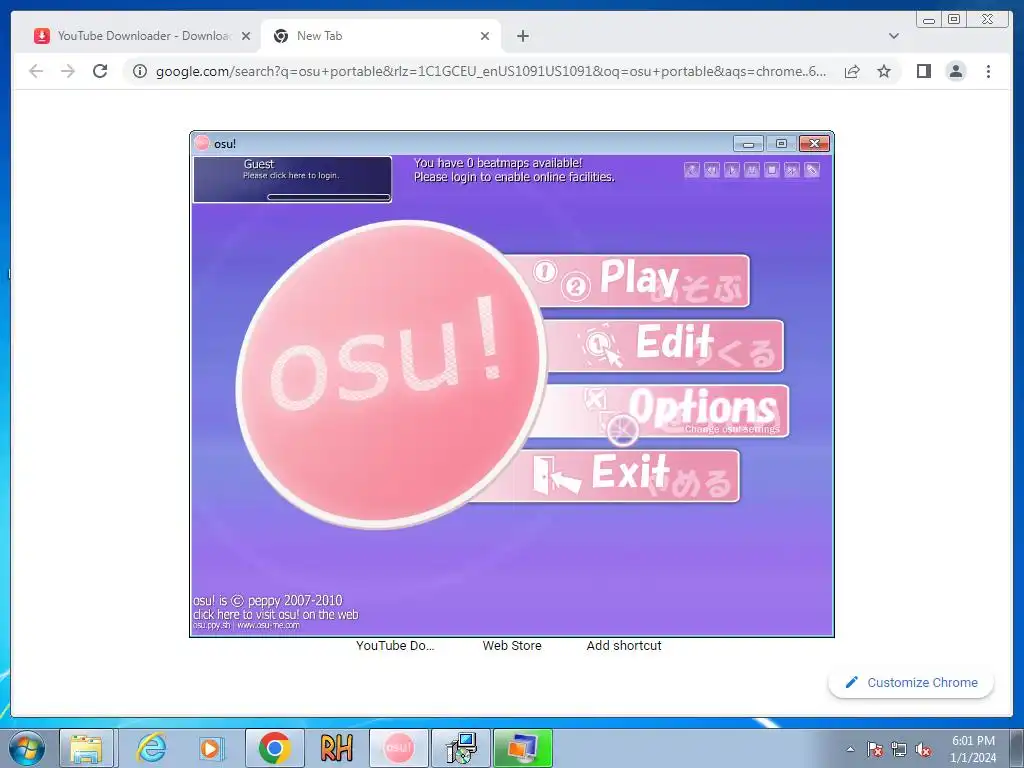Viewport: 1024px width, 768px height.
Task: Switch to the New Tab tab
Action: (x=380, y=36)
